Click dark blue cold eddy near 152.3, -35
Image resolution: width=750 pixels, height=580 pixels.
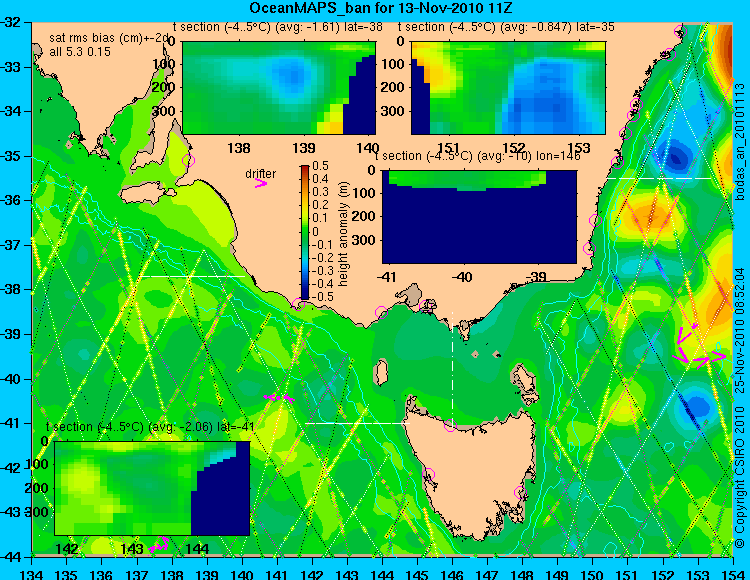(x=676, y=157)
